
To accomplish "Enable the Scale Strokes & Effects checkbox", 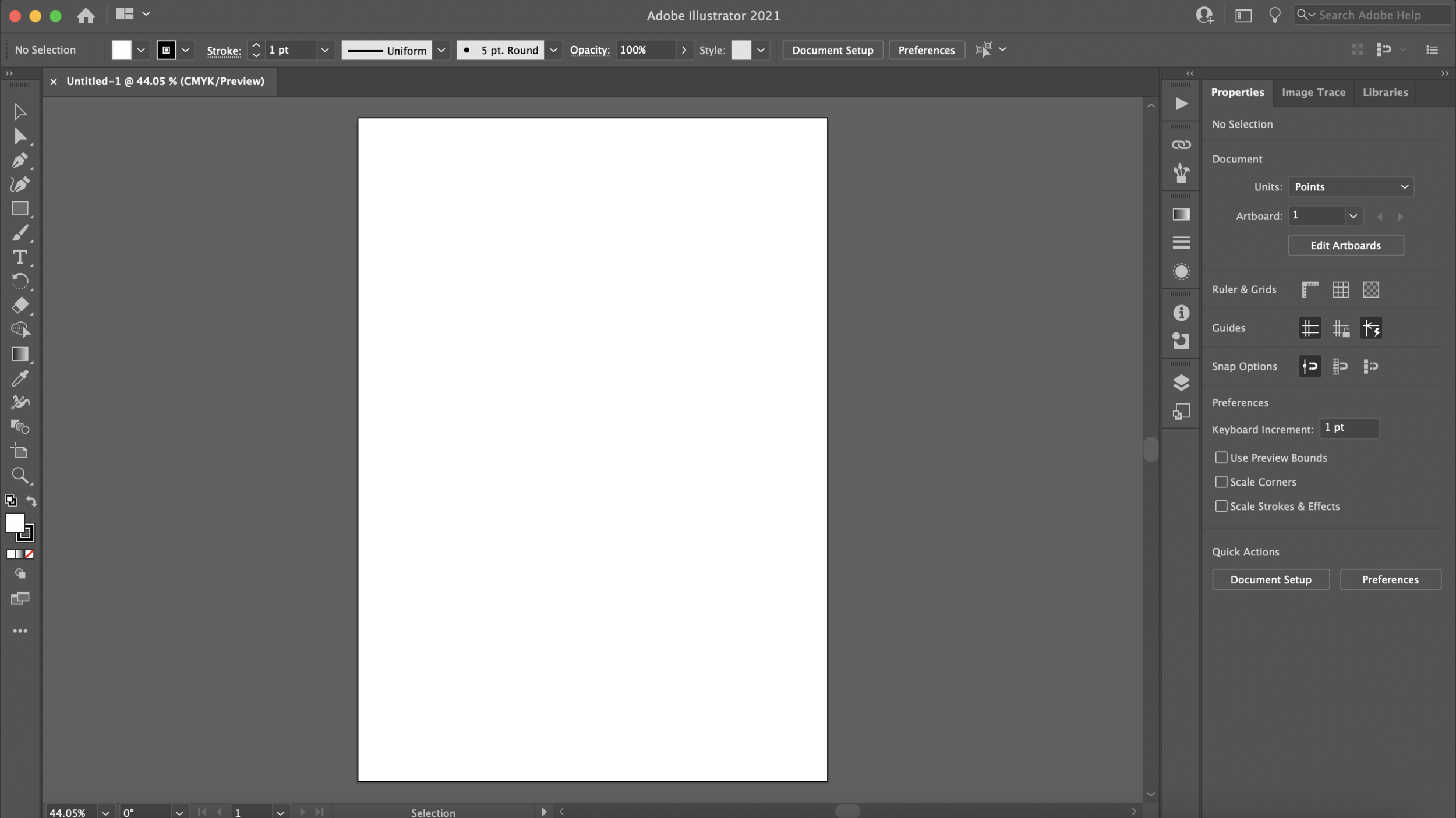I will click(1221, 506).
